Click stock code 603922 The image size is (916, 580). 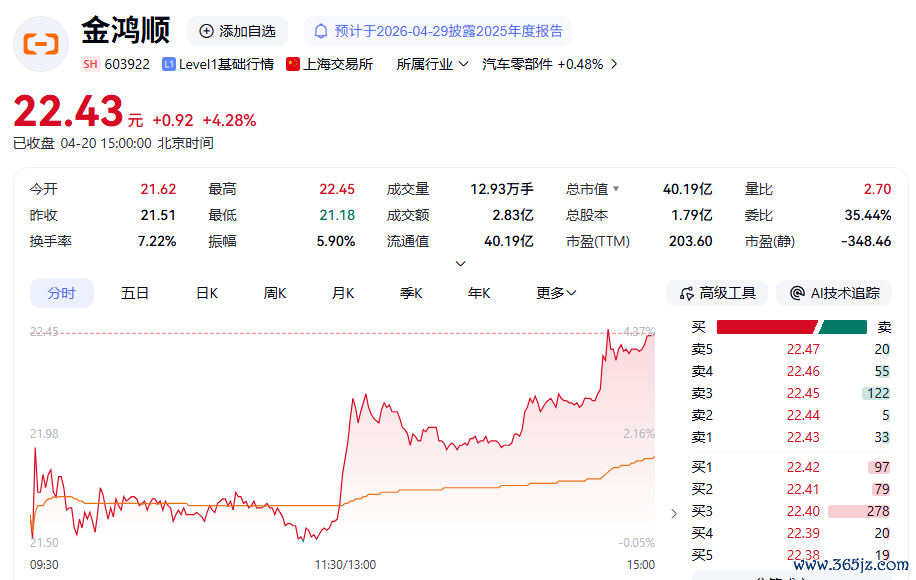pos(127,64)
